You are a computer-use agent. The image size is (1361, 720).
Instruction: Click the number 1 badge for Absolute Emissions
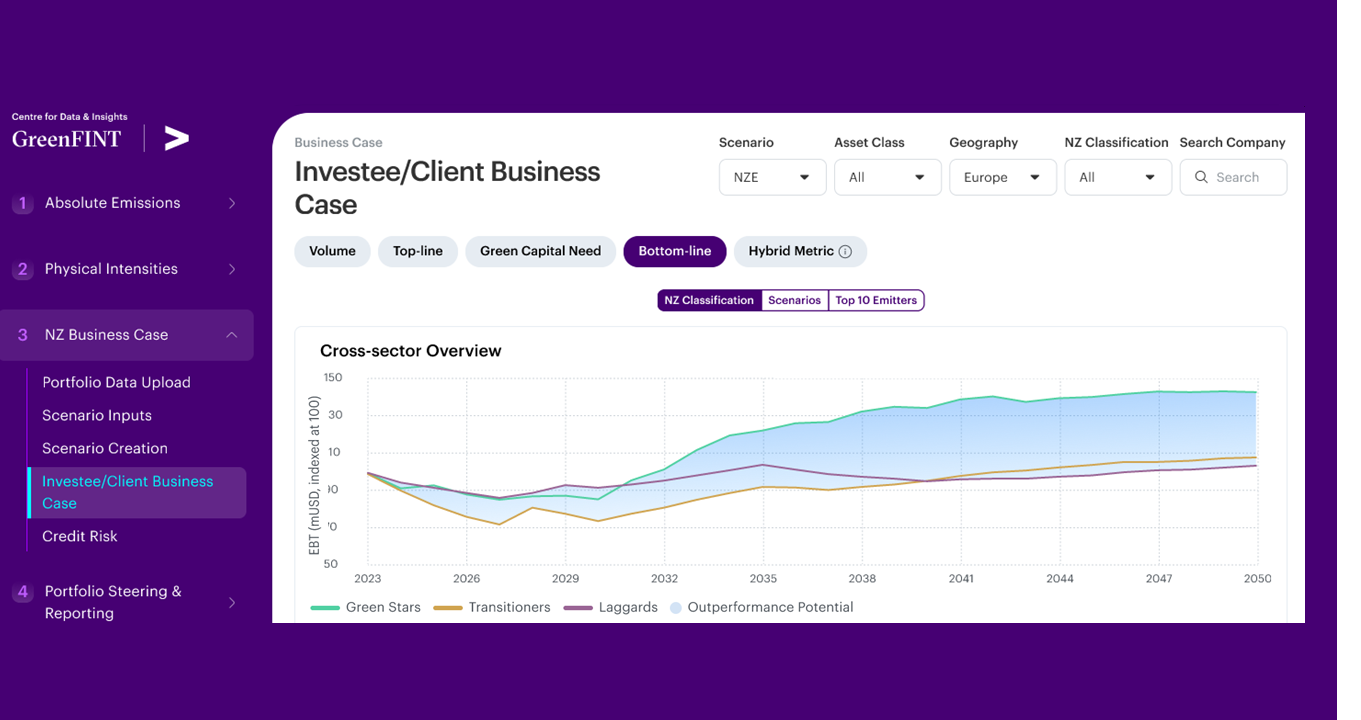click(22, 204)
